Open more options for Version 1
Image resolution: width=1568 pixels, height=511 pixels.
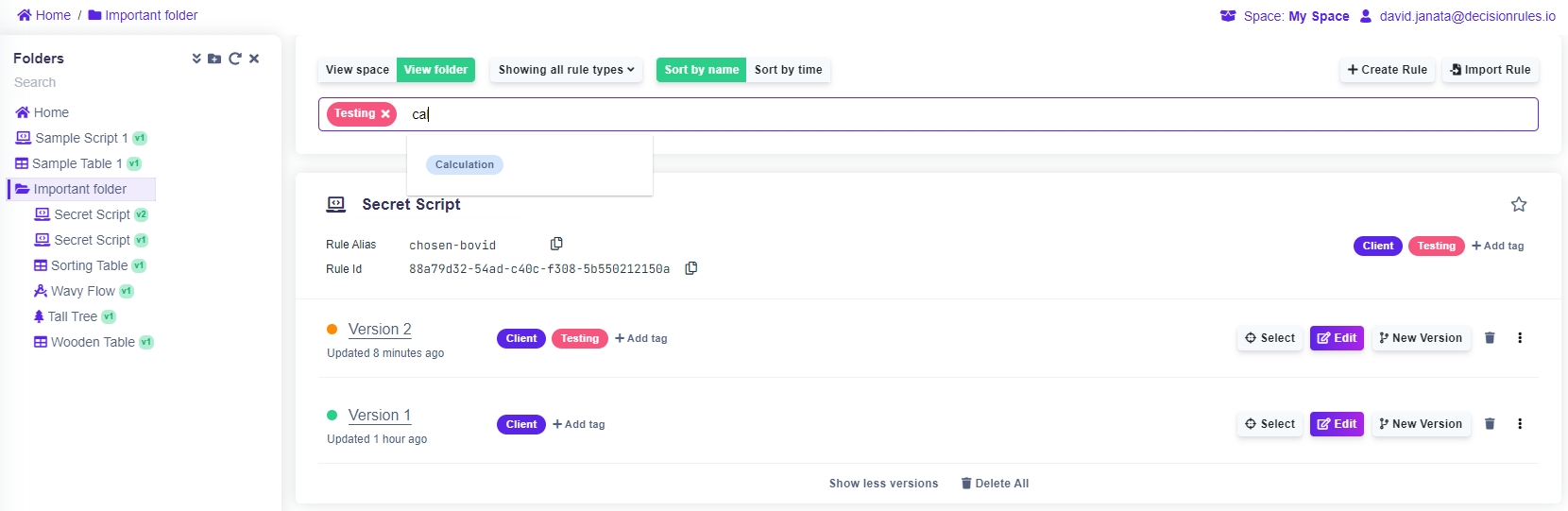pyautogui.click(x=1520, y=424)
